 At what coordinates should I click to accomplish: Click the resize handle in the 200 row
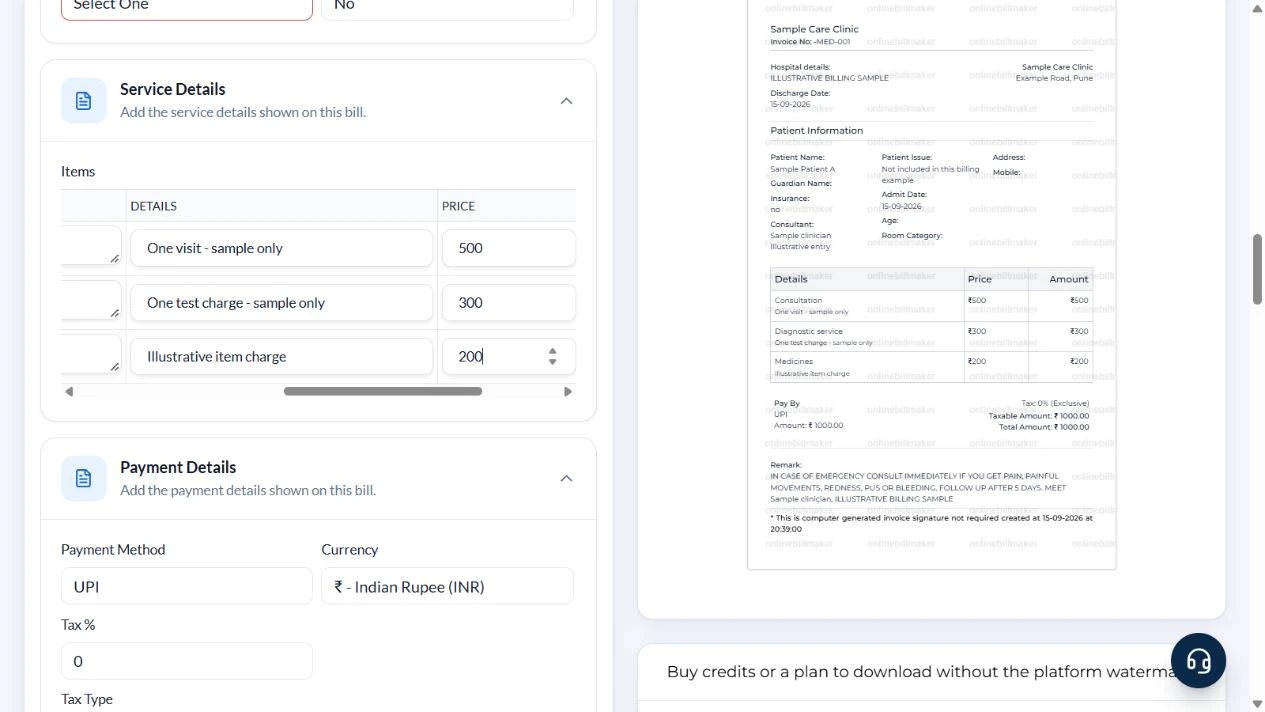(114, 367)
